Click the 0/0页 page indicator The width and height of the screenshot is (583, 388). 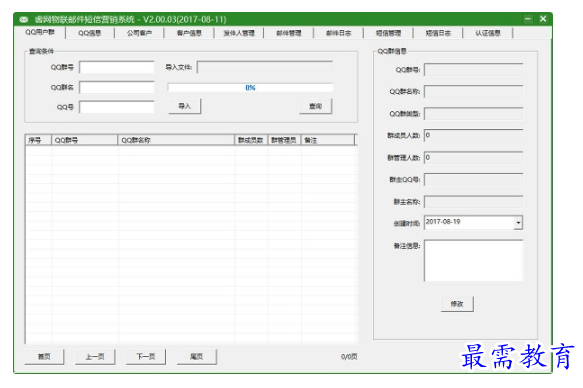[349, 357]
